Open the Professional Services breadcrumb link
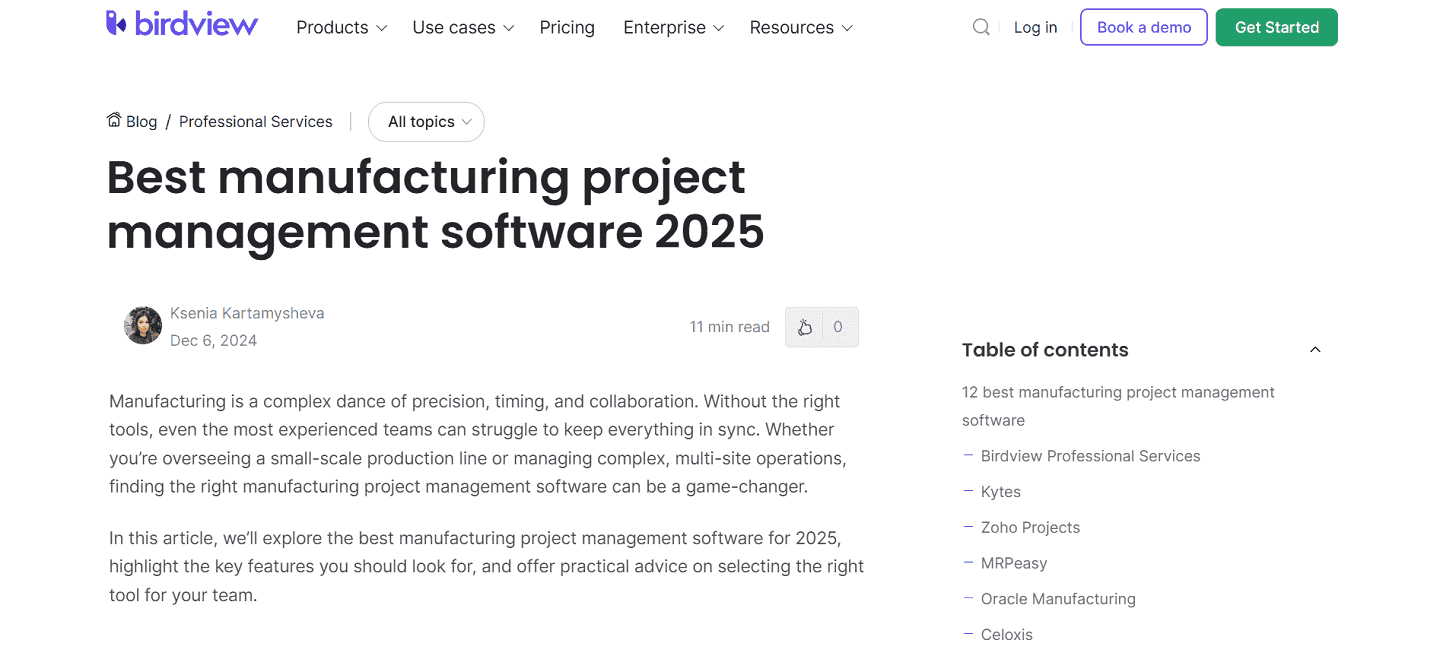The height and width of the screenshot is (662, 1440). (255, 120)
